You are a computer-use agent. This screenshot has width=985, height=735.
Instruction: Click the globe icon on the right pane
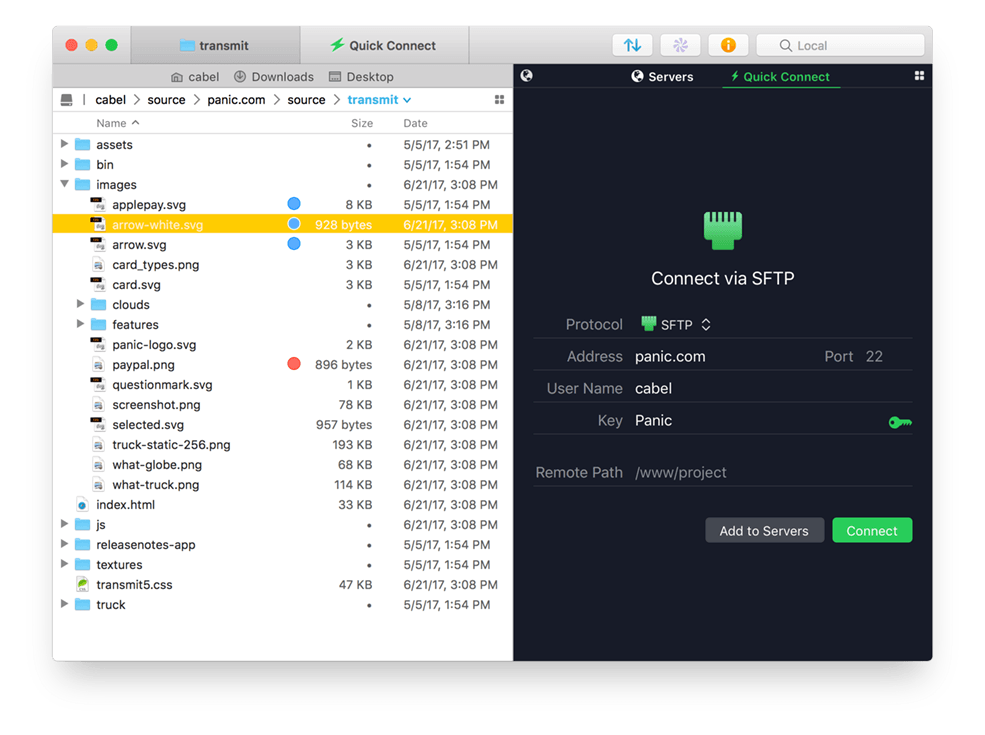[x=527, y=76]
